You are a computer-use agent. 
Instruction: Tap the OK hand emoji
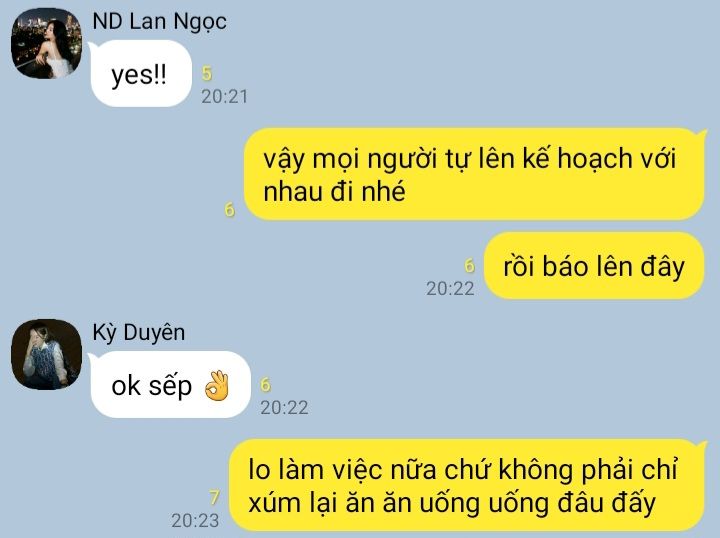click(x=216, y=386)
